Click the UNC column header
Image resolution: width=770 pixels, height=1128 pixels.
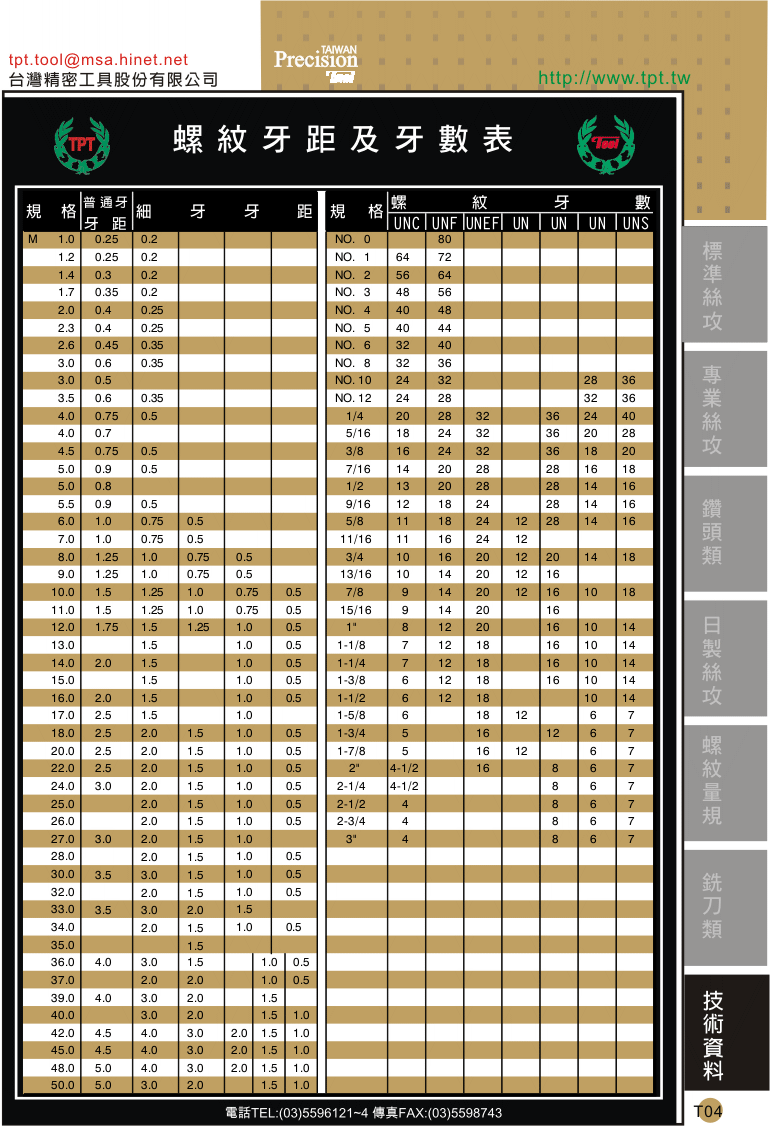407,223
